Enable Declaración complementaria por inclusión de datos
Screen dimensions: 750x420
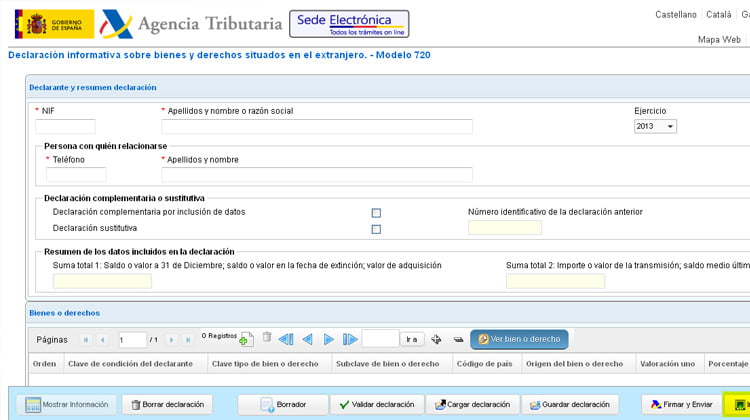click(376, 213)
